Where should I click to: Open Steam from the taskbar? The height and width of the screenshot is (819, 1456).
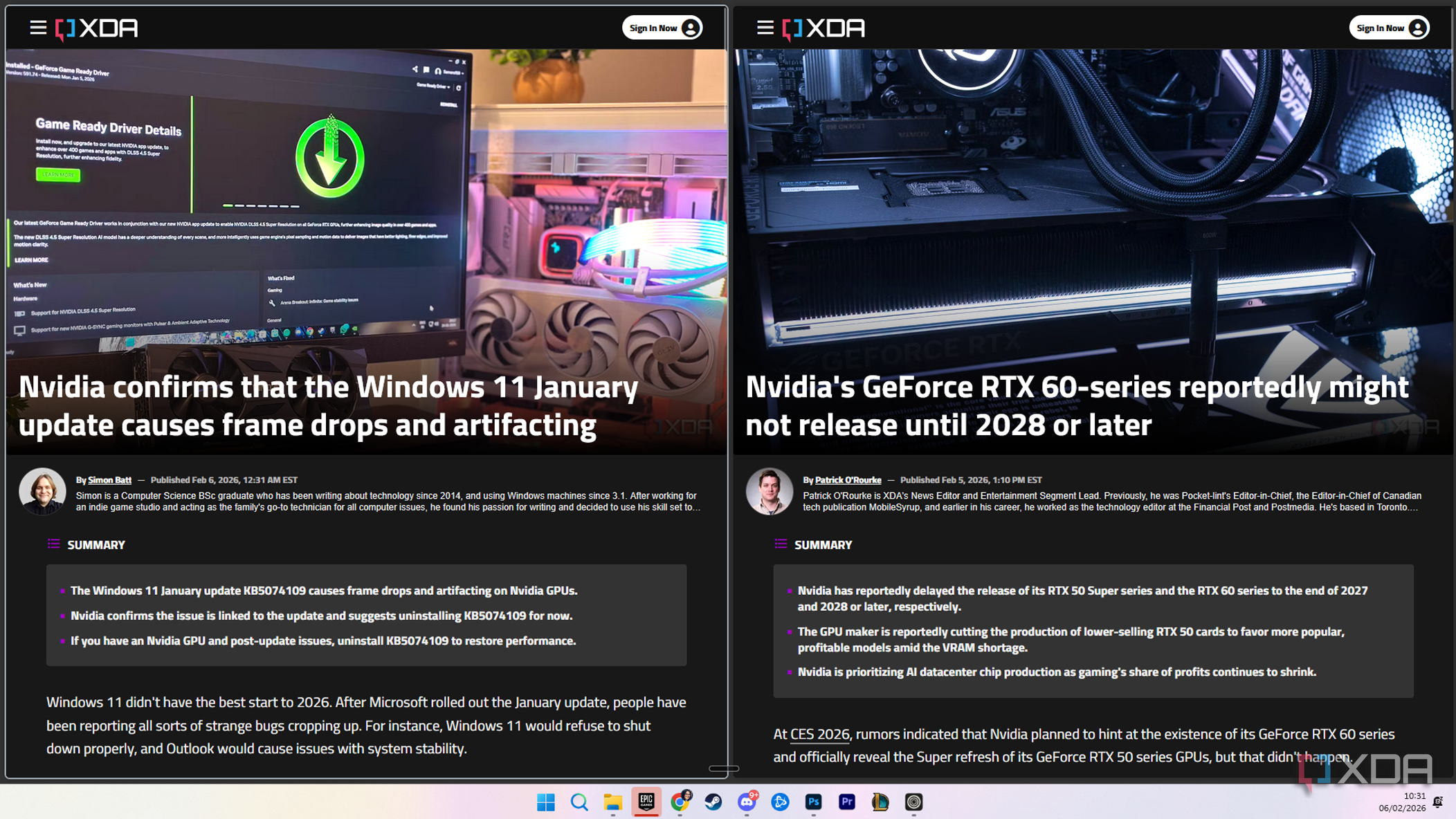tap(713, 802)
